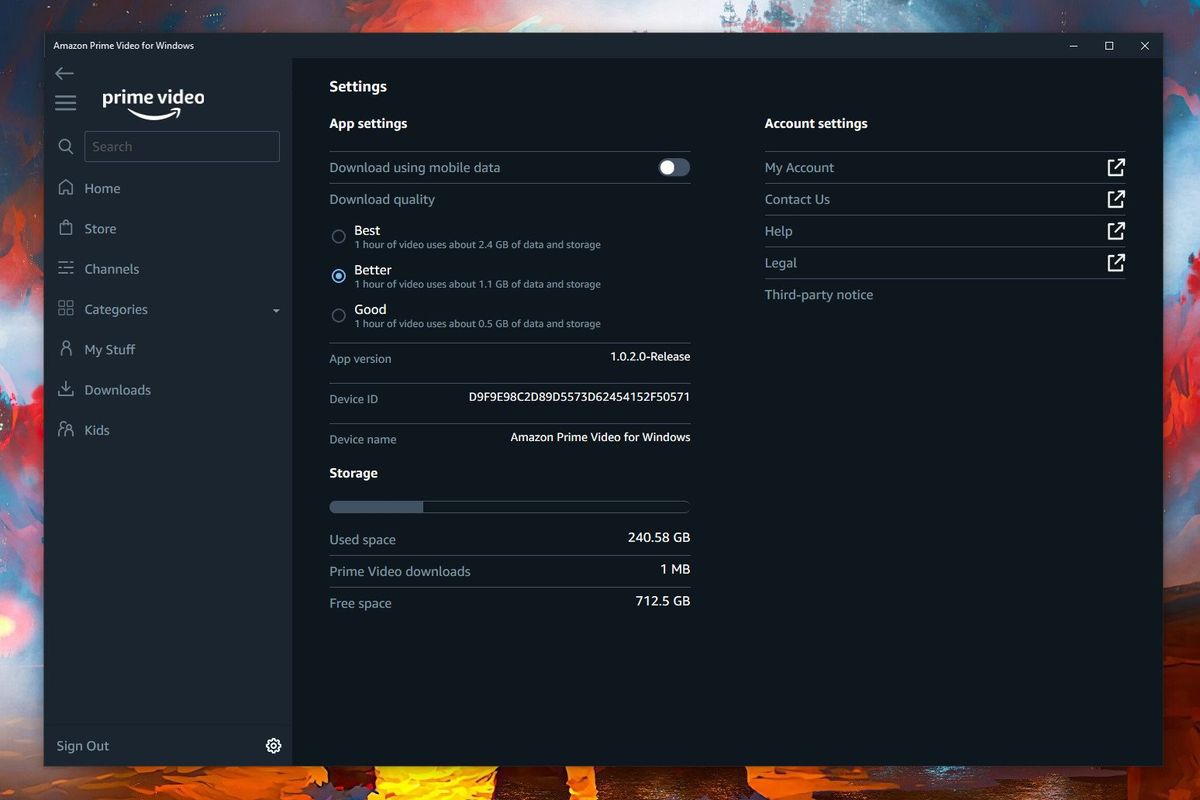Minimize the Prime Video window

tap(1073, 46)
